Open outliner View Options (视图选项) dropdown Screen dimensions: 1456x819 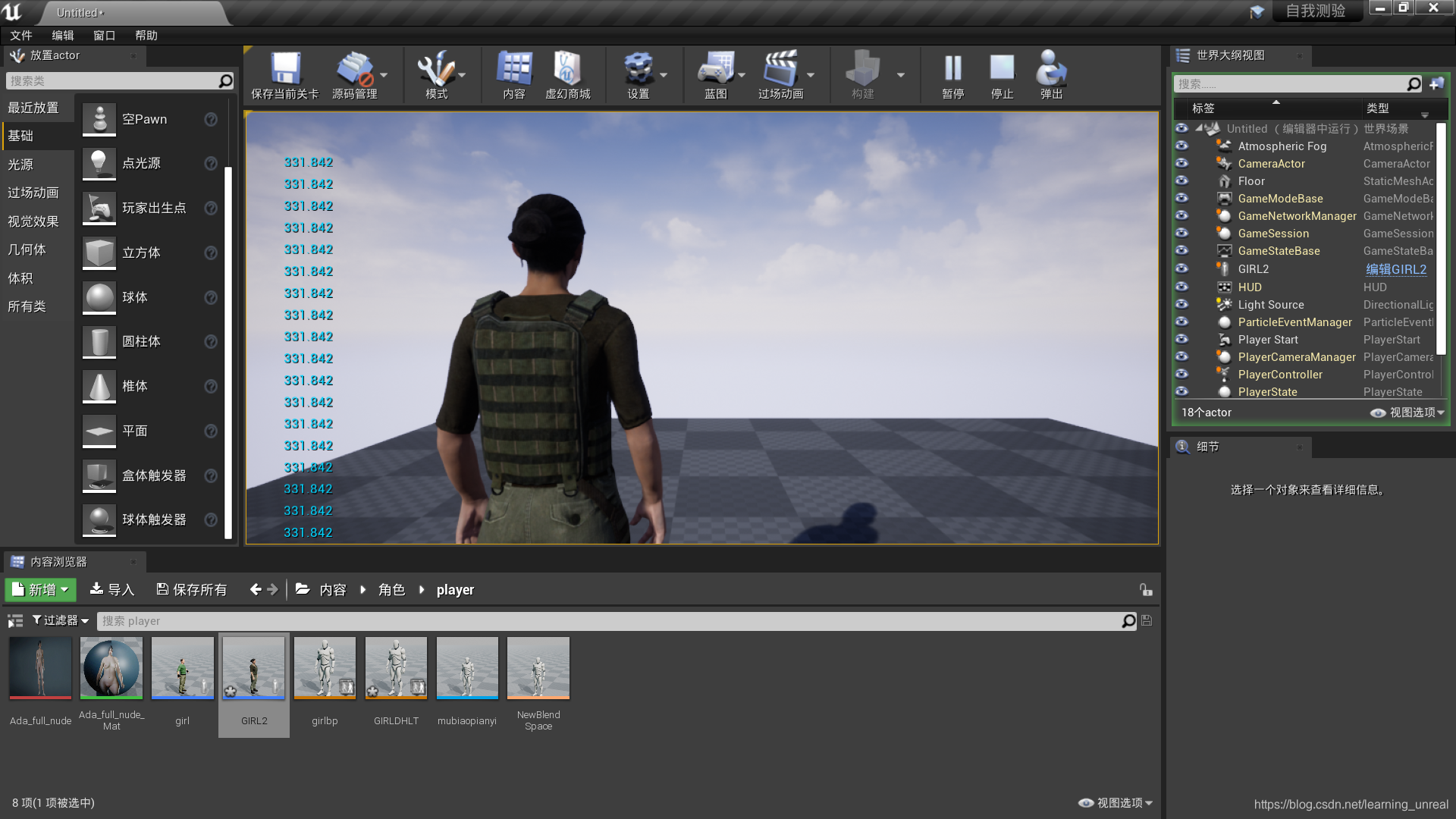1410,413
